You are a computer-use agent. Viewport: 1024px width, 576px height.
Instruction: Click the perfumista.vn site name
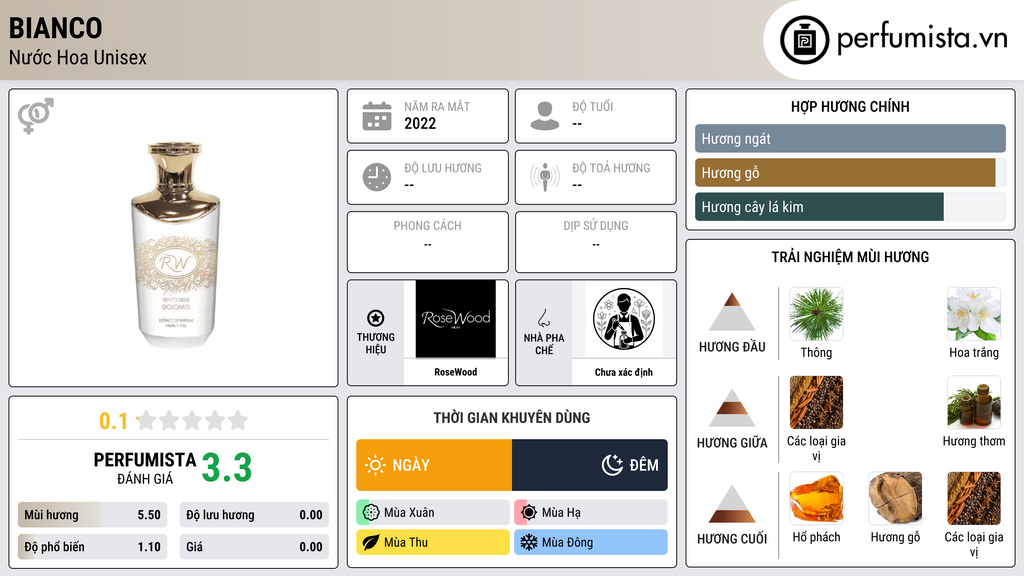pos(922,38)
